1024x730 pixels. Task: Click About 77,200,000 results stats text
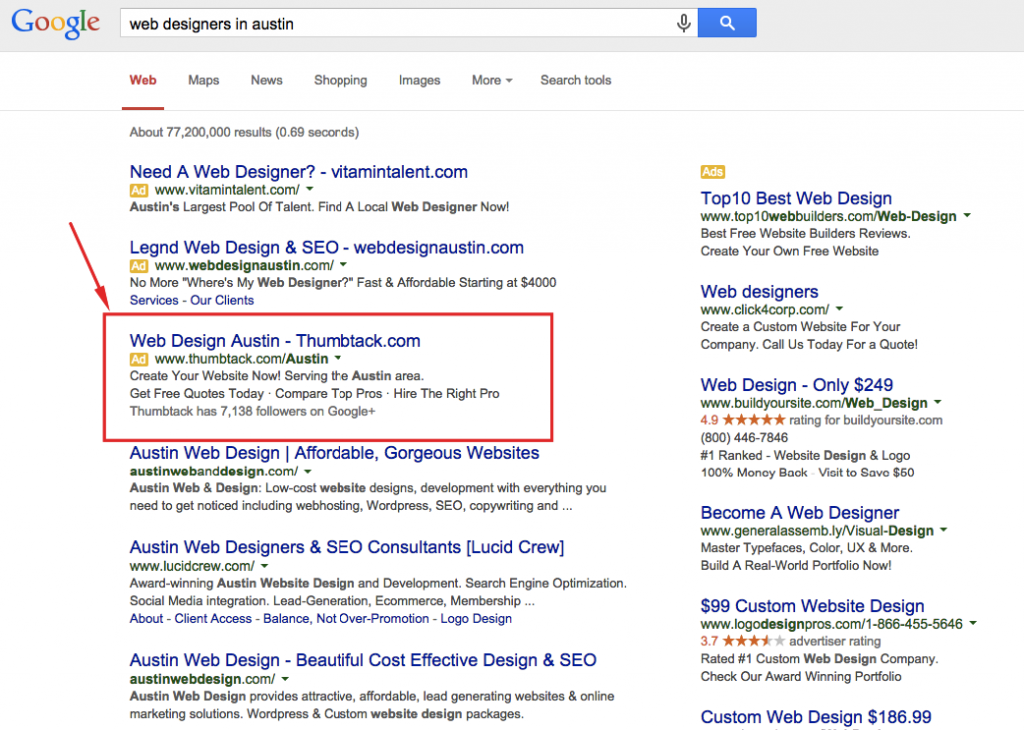(x=244, y=133)
